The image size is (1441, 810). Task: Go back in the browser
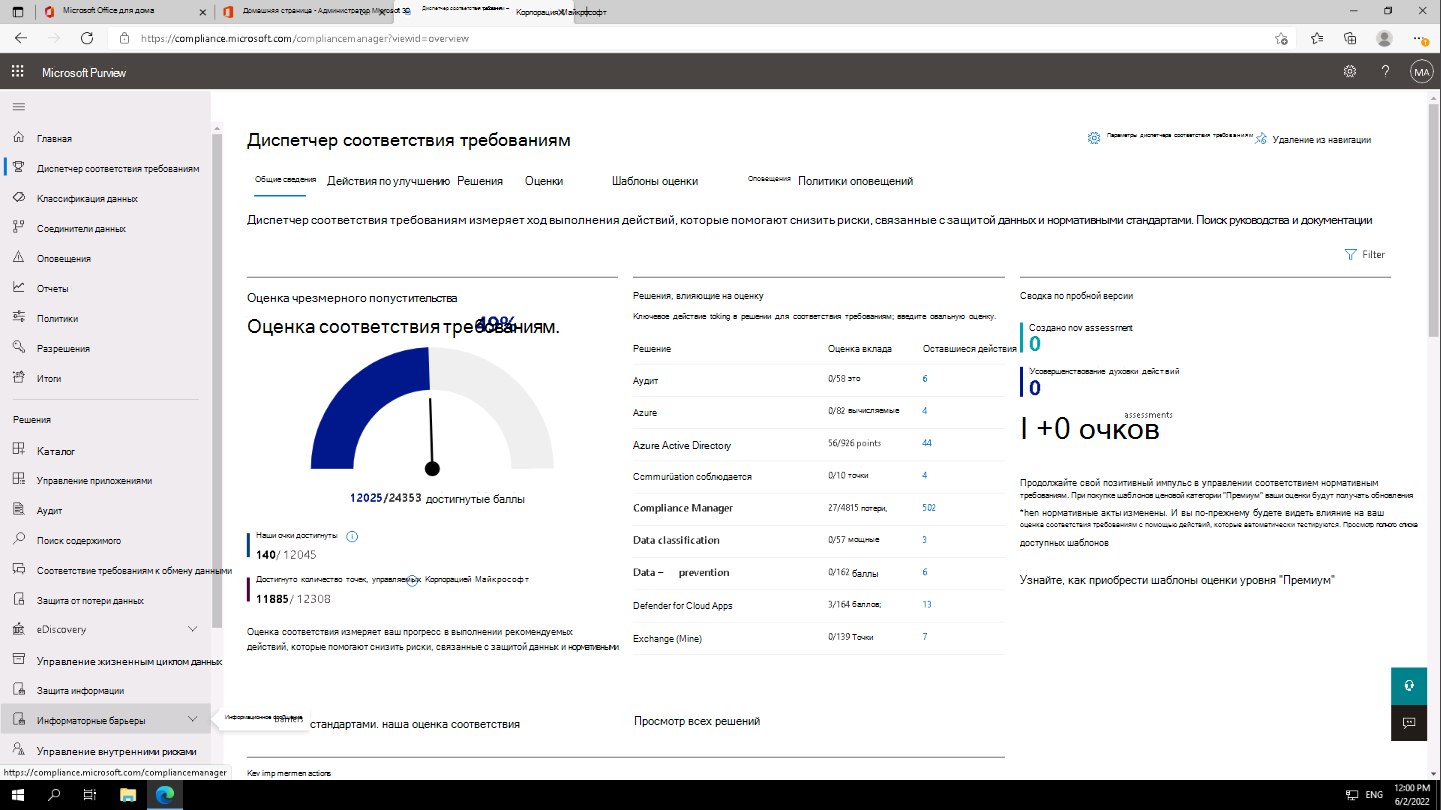click(x=21, y=38)
